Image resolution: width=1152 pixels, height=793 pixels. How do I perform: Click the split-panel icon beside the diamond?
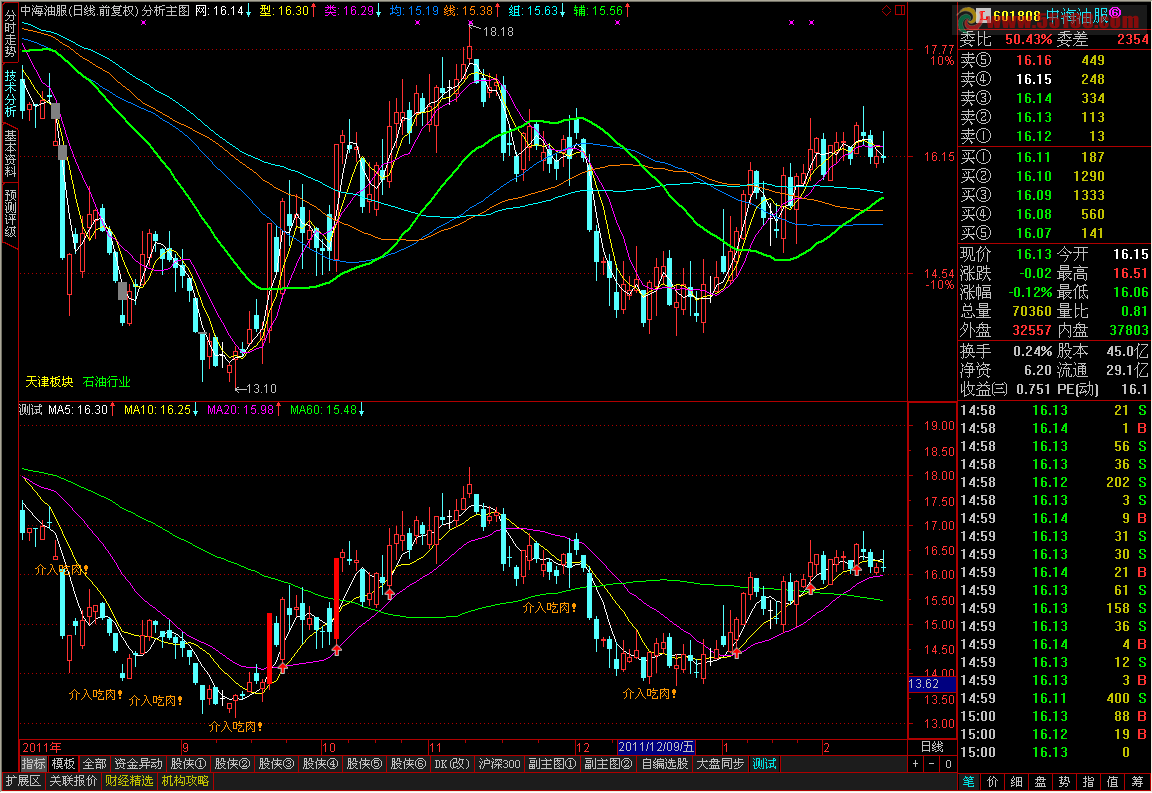coord(898,11)
